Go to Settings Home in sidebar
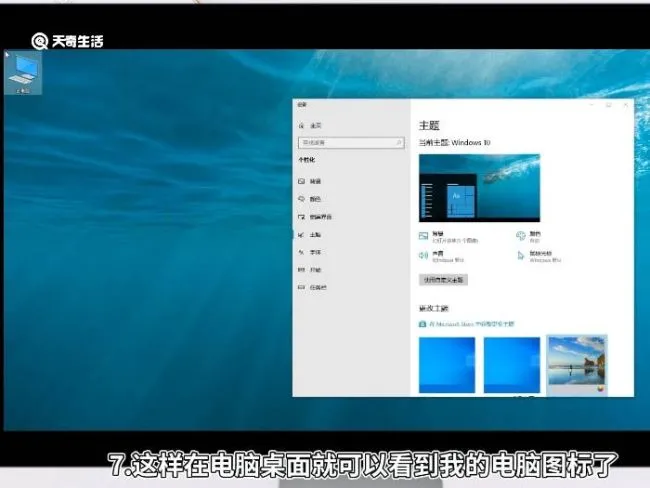650x488 pixels. tap(310, 125)
